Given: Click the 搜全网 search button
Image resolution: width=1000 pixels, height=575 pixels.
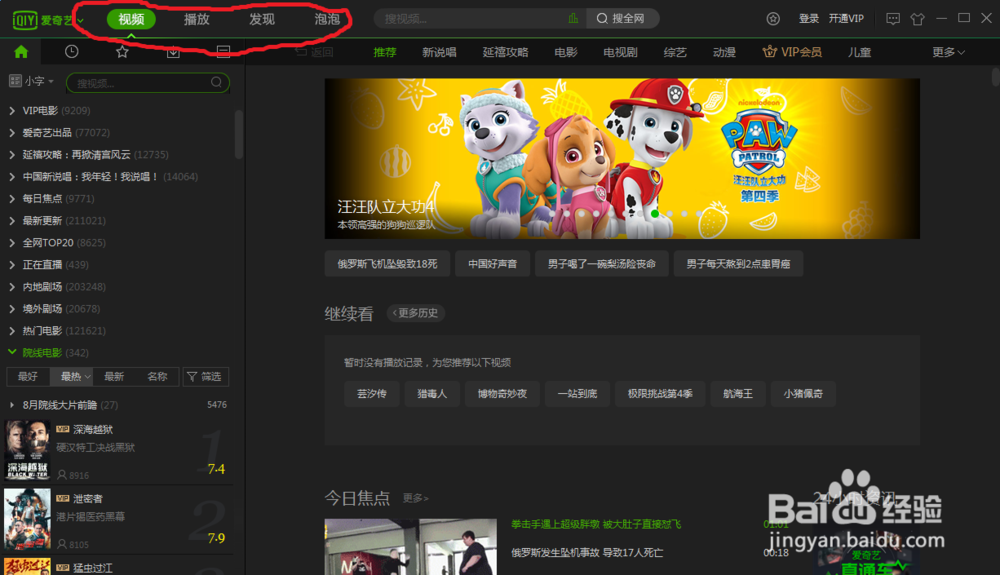Looking at the screenshot, I should click(x=621, y=18).
